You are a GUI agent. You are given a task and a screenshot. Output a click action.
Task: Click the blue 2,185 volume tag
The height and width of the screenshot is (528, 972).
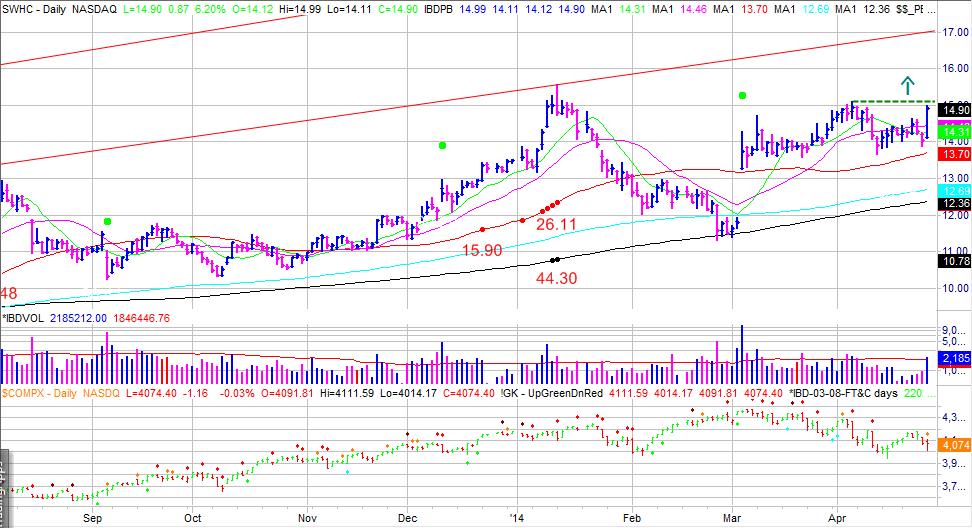pos(955,358)
